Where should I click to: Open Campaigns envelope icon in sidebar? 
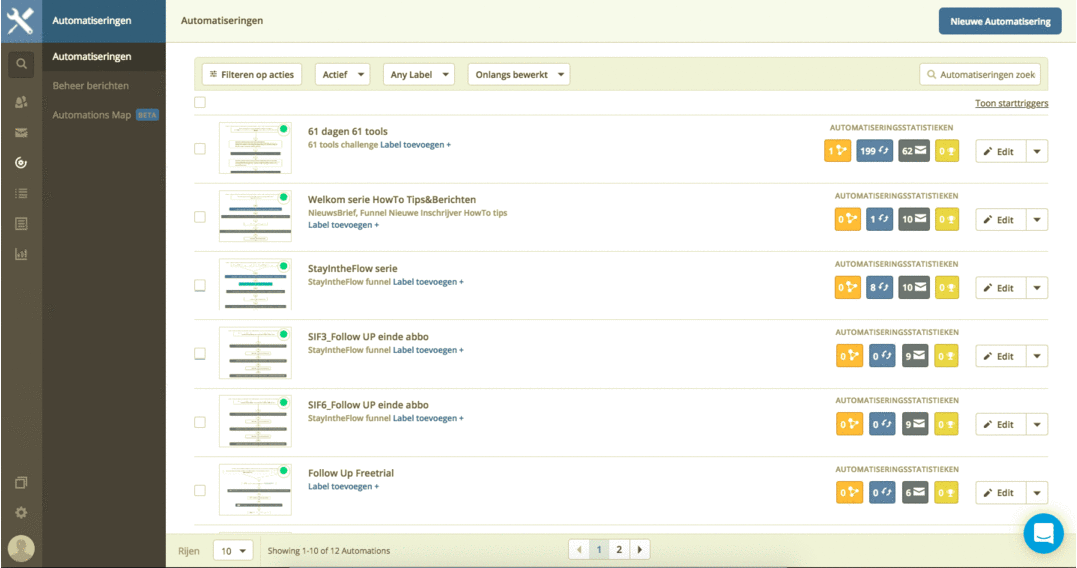(21, 133)
